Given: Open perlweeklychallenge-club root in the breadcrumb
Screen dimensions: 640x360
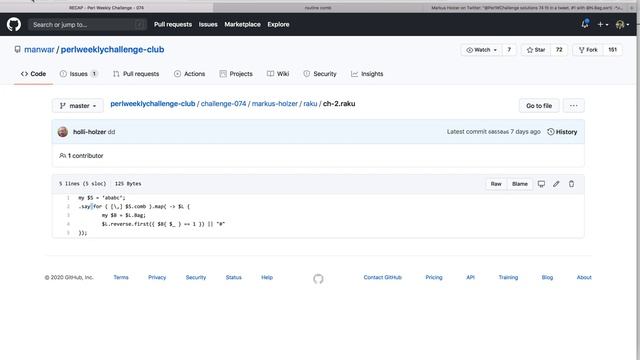Looking at the screenshot, I should click(153, 104).
